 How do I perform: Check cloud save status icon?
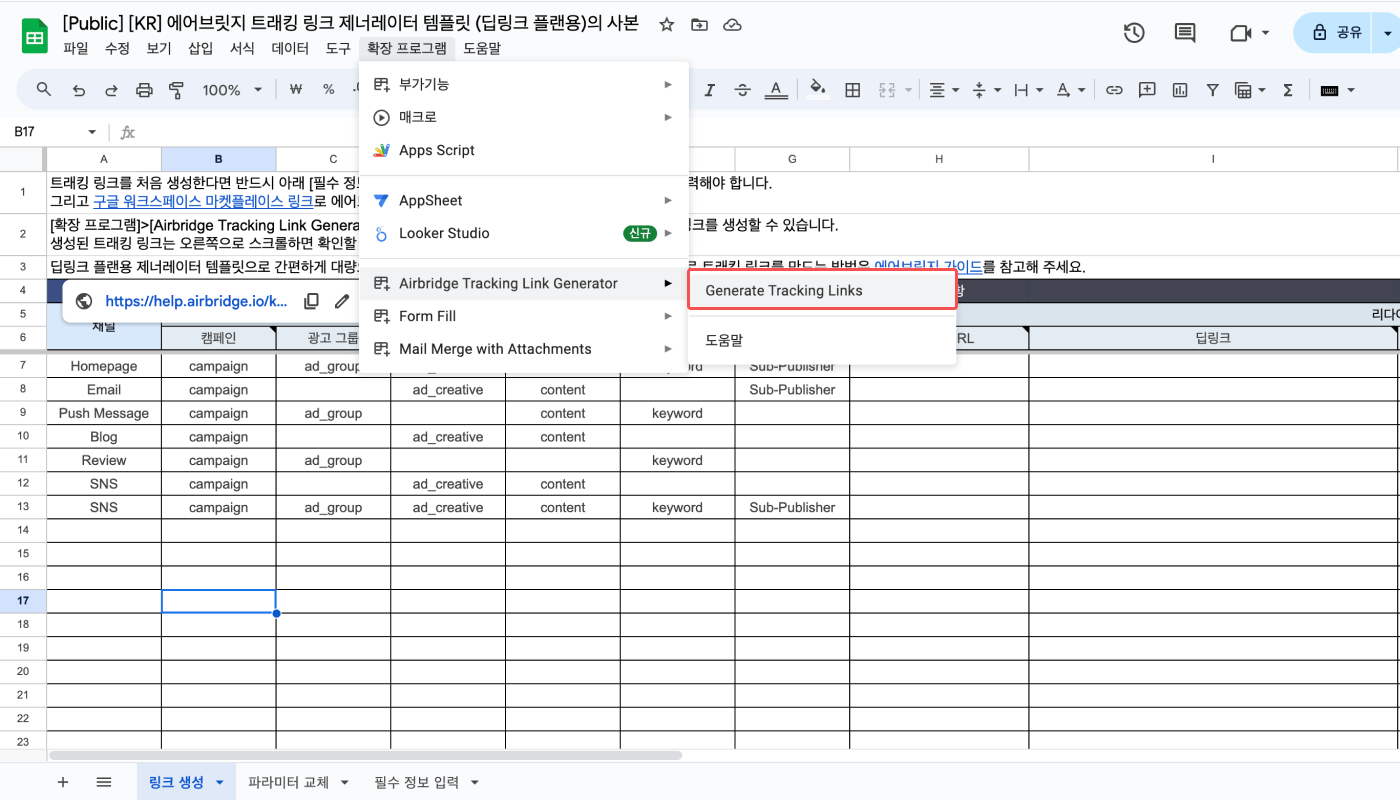732,25
